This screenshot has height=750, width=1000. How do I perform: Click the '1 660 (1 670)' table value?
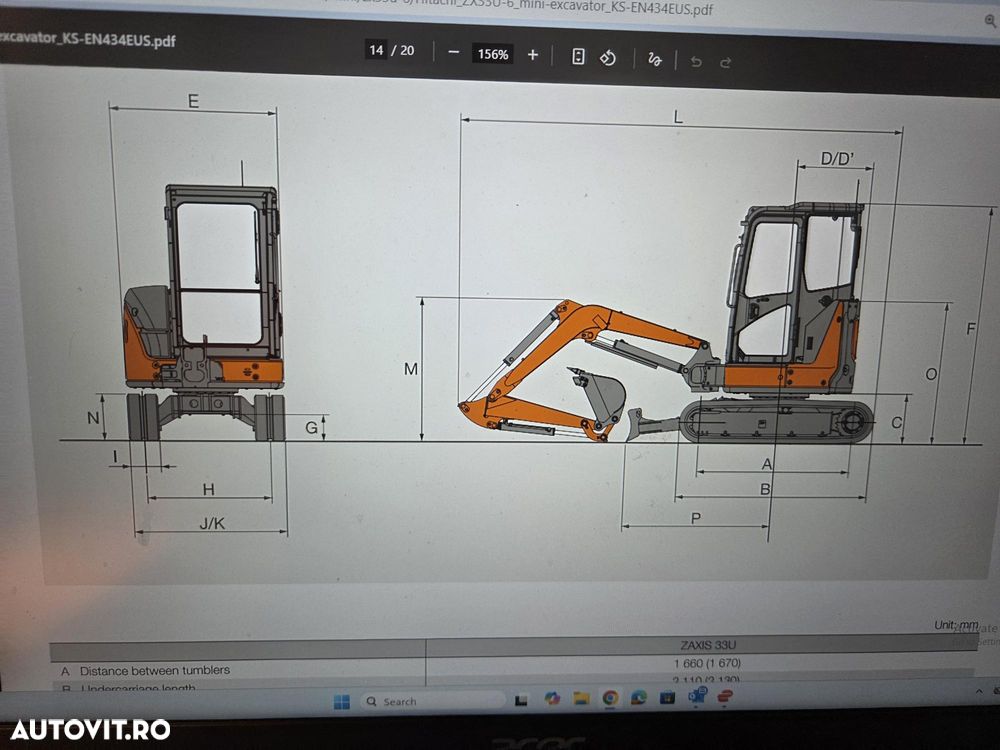point(707,663)
